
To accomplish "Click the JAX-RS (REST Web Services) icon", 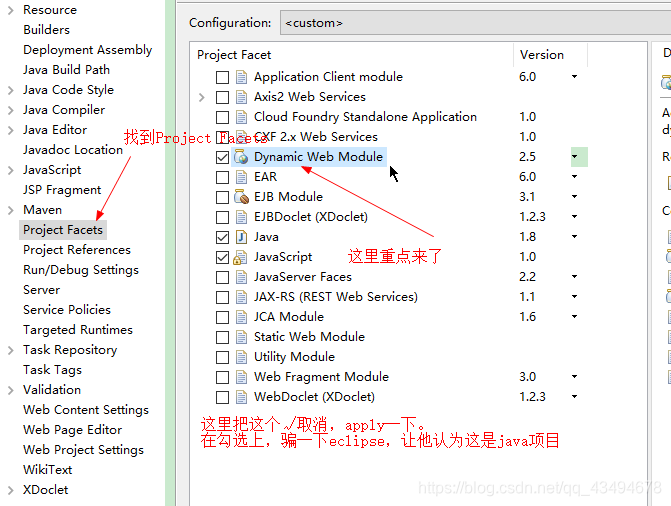I will point(241,297).
